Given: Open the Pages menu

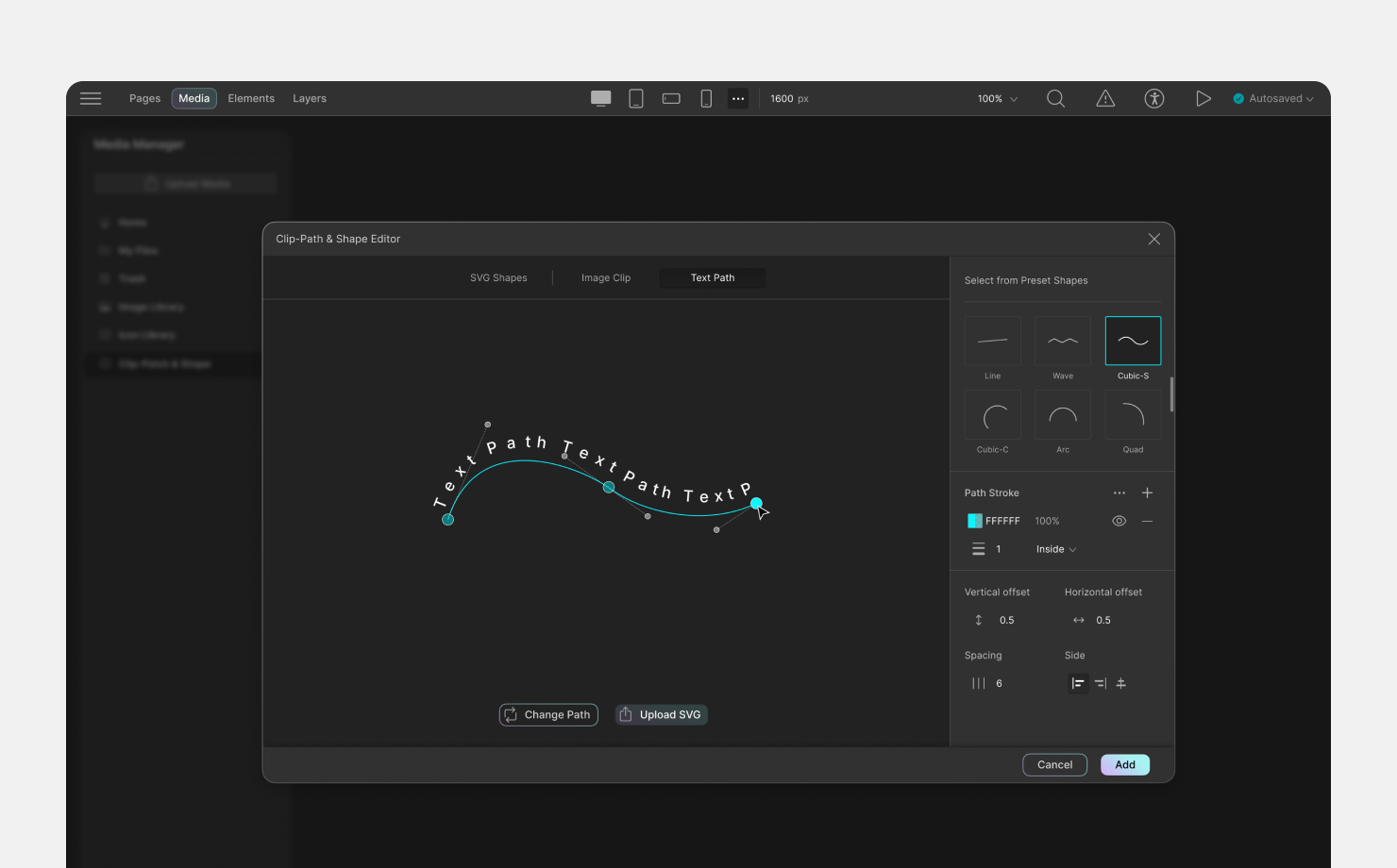Looking at the screenshot, I should [144, 98].
